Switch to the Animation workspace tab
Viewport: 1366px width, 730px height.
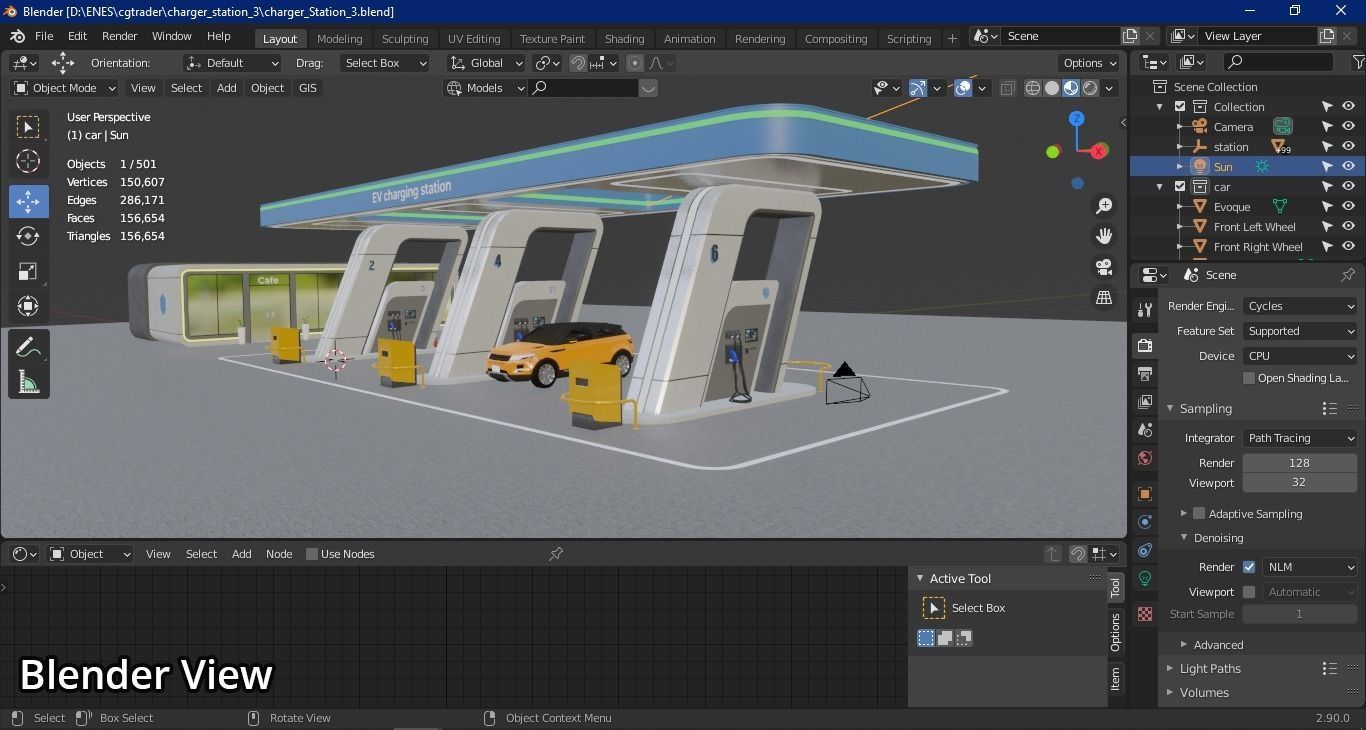click(690, 39)
